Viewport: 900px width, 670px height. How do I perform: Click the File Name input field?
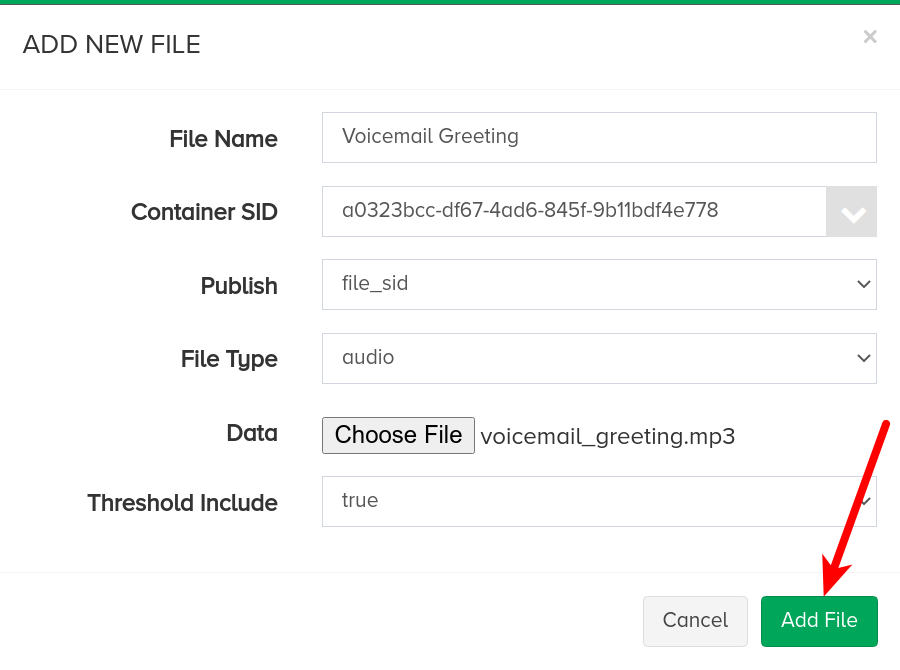click(599, 137)
